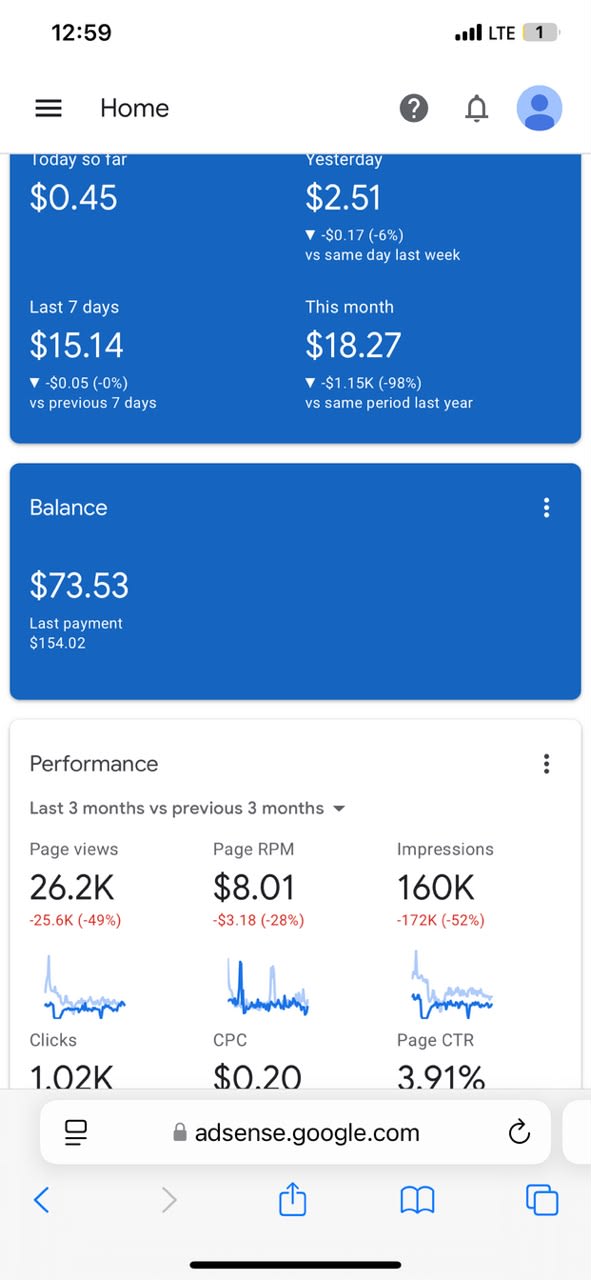The image size is (591, 1280).
Task: Open the help question mark icon
Action: pyautogui.click(x=414, y=108)
